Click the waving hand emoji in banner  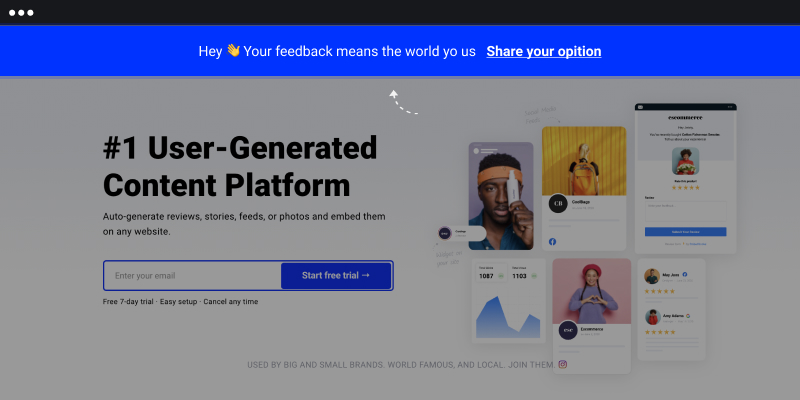[x=233, y=51]
